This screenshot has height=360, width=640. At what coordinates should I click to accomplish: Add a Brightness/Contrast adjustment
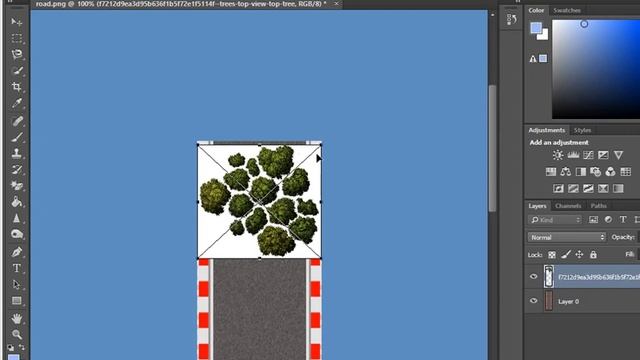click(558, 155)
